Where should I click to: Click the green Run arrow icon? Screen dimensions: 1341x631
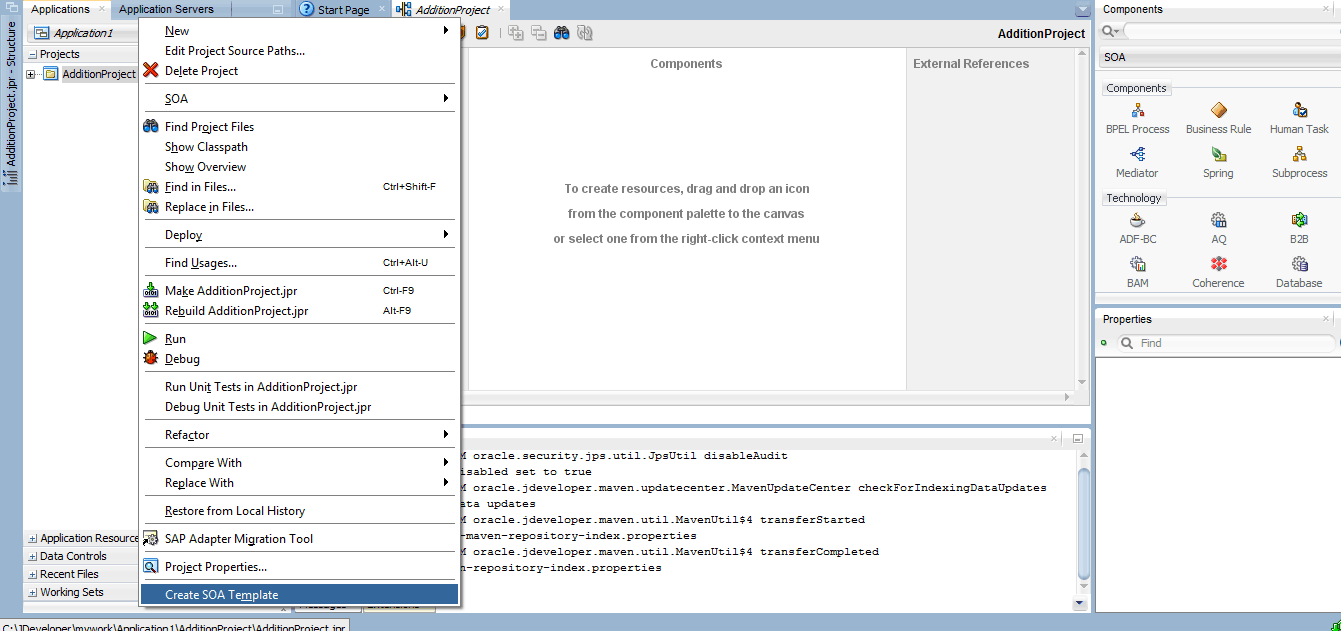click(x=150, y=338)
